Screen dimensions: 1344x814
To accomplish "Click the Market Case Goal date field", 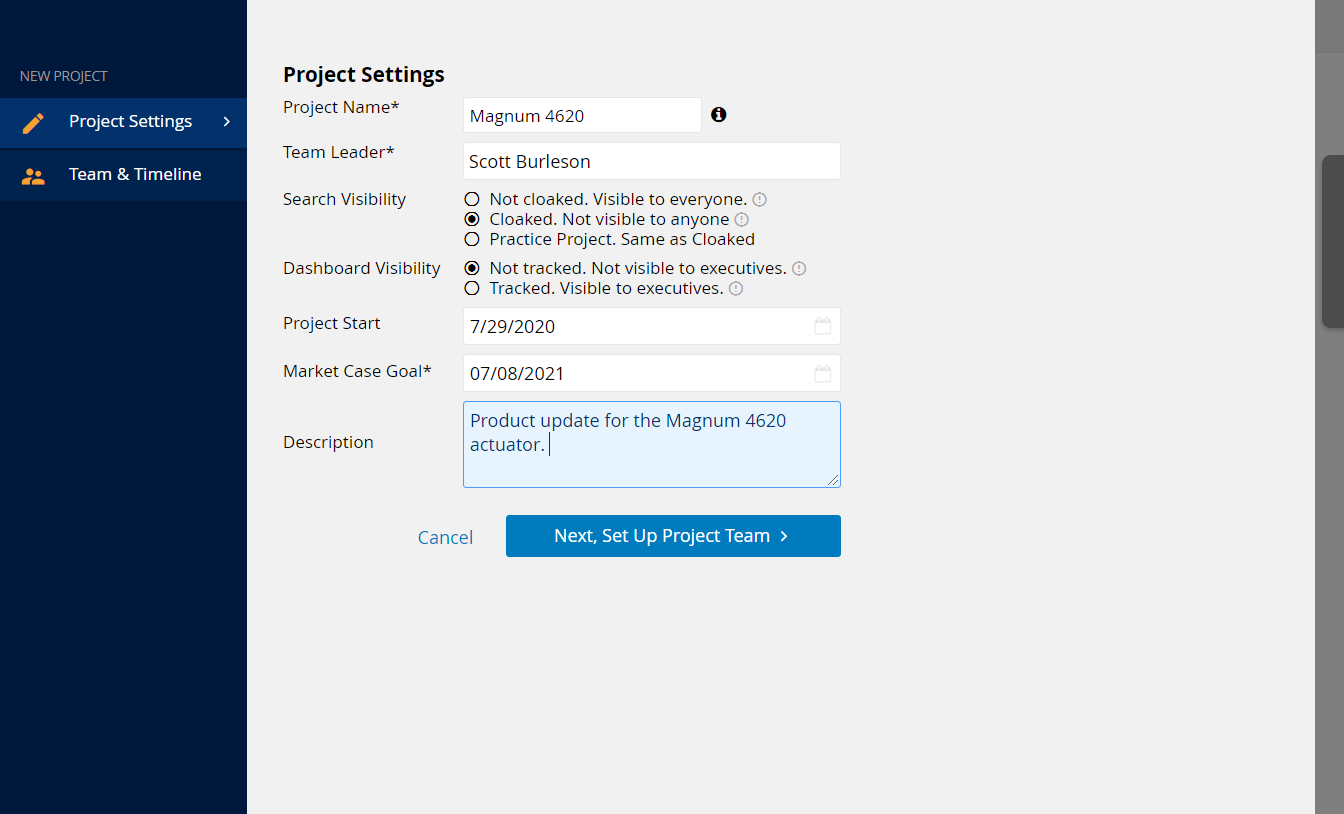I will pos(652,373).
